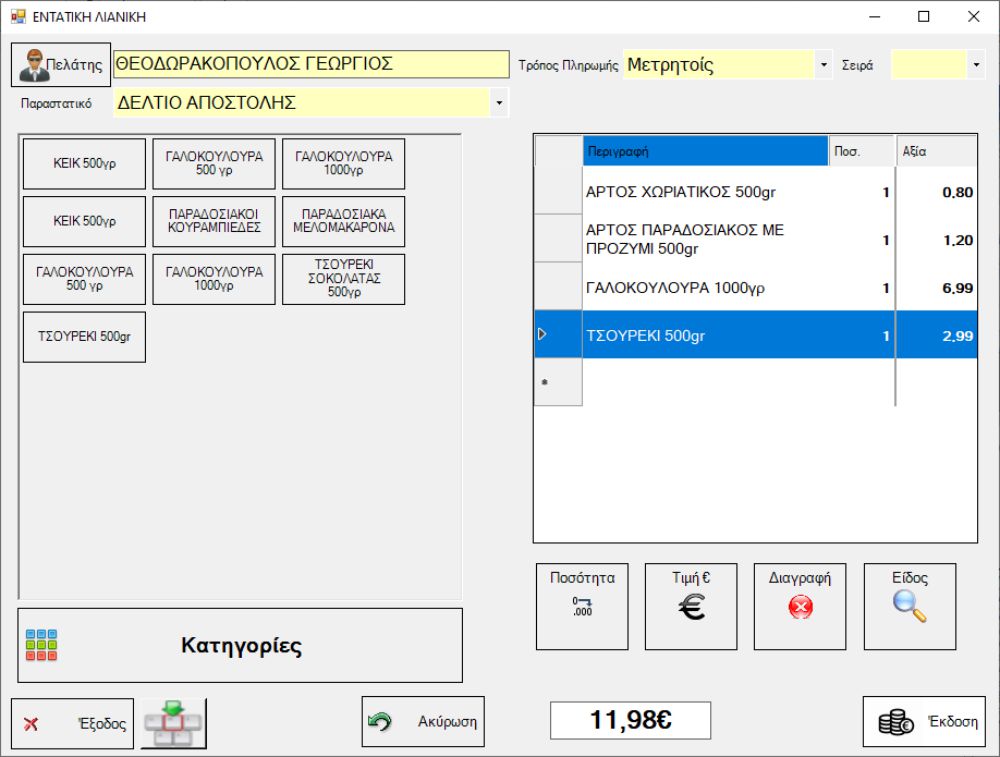
Task: Open the Ποσότητα quantity tool
Action: [x=582, y=606]
